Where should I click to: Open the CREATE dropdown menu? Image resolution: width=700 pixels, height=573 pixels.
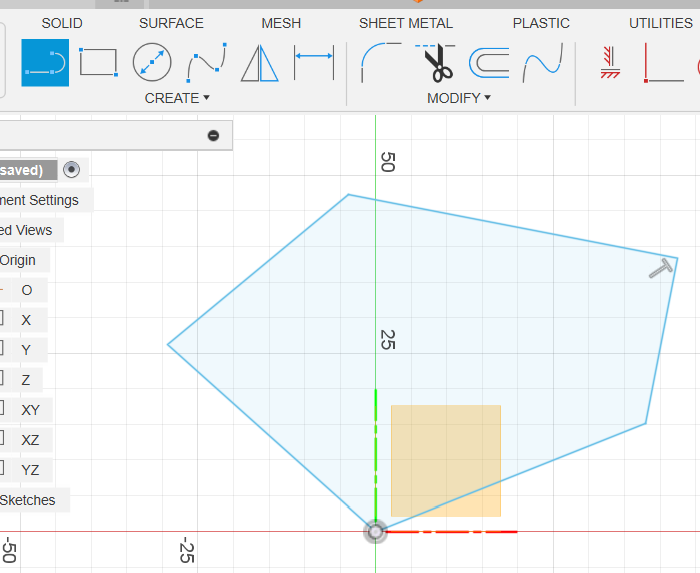177,98
